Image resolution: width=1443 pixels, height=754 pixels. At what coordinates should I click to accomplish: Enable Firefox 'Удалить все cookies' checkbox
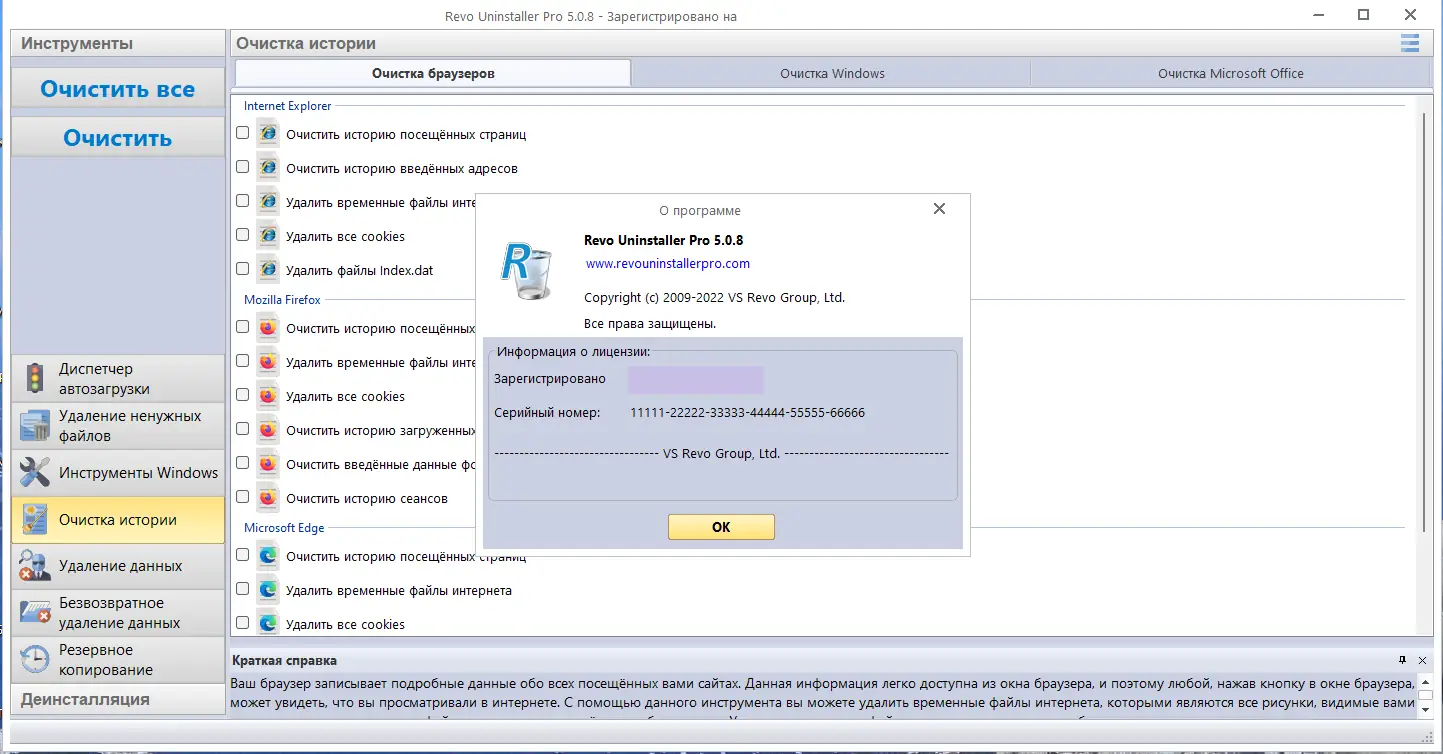242,395
